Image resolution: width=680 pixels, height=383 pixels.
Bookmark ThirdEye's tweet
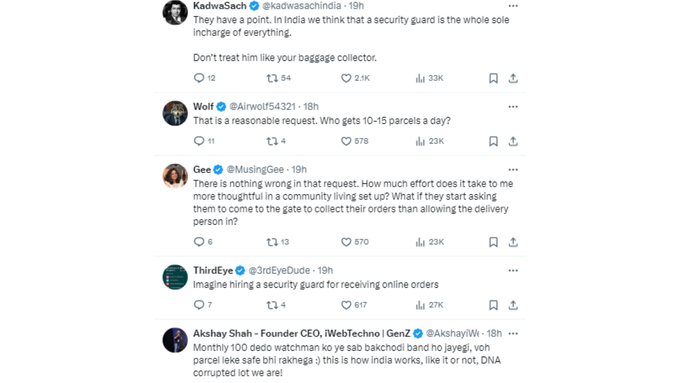point(493,305)
